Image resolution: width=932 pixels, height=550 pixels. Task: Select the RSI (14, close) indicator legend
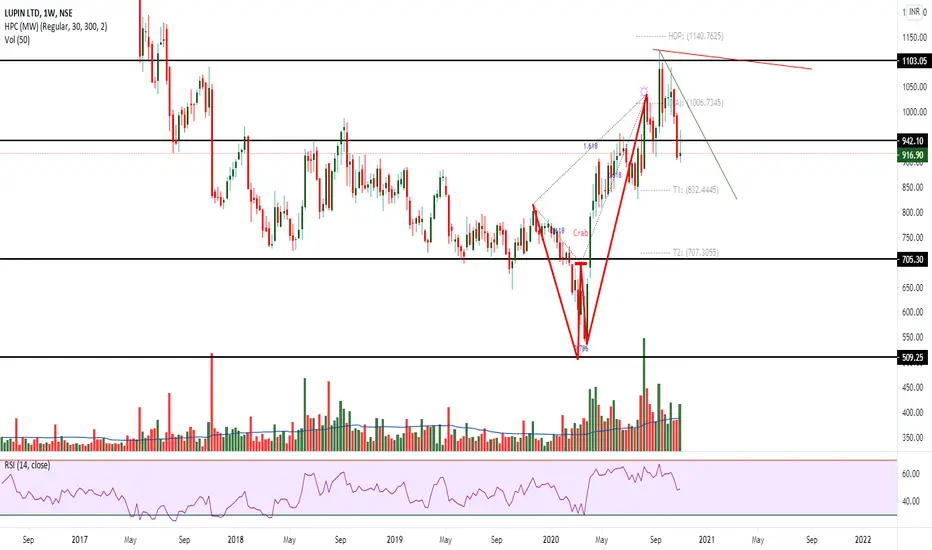click(27, 466)
